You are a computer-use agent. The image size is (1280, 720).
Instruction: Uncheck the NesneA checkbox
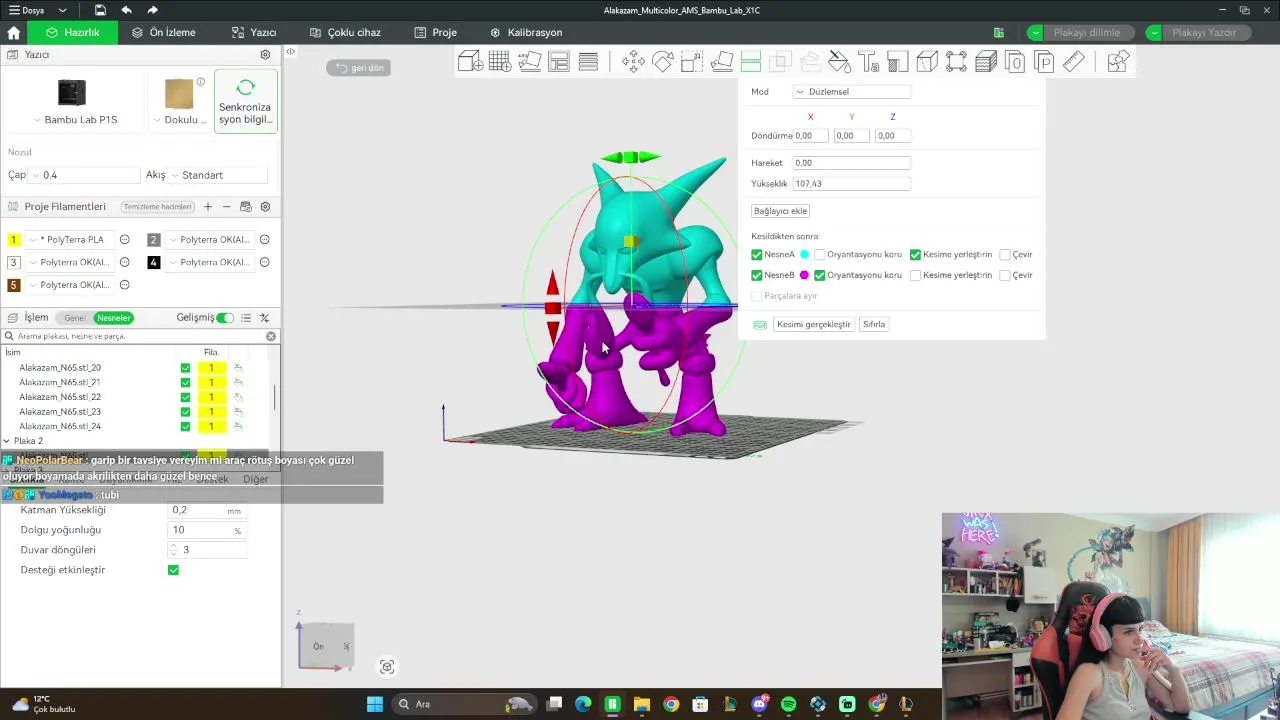757,255
